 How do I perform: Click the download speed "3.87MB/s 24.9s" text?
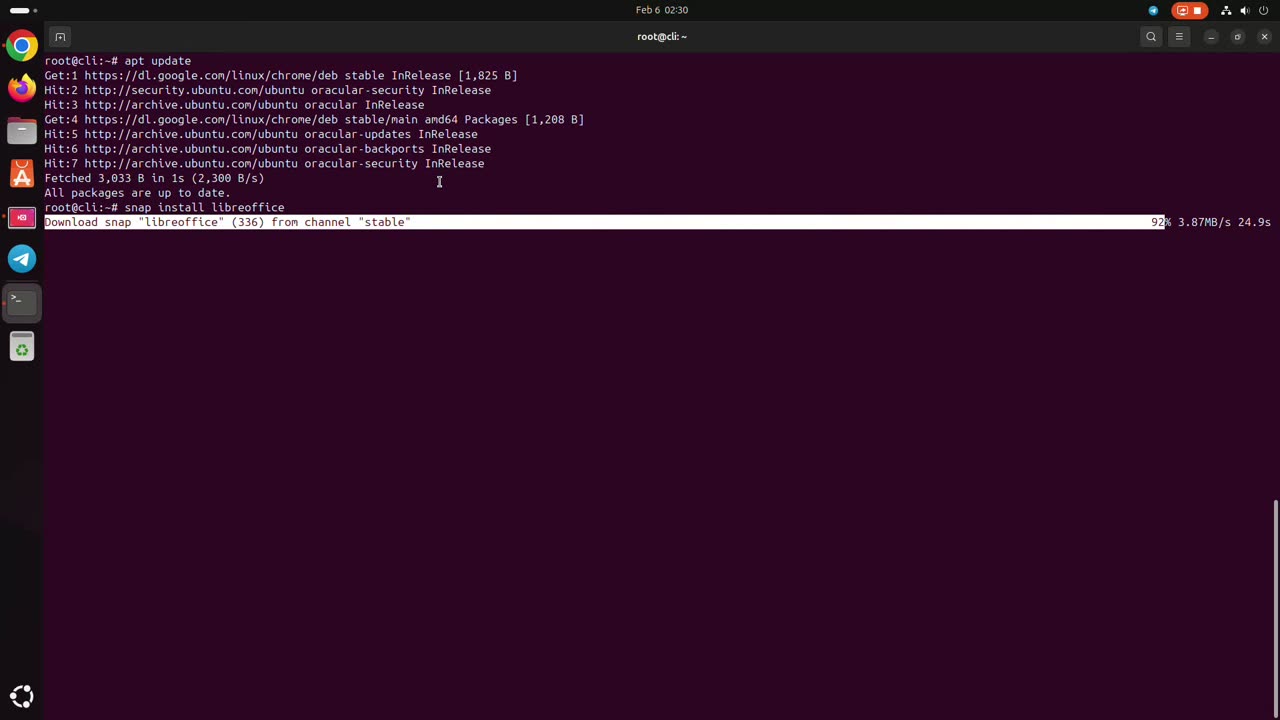click(1224, 222)
